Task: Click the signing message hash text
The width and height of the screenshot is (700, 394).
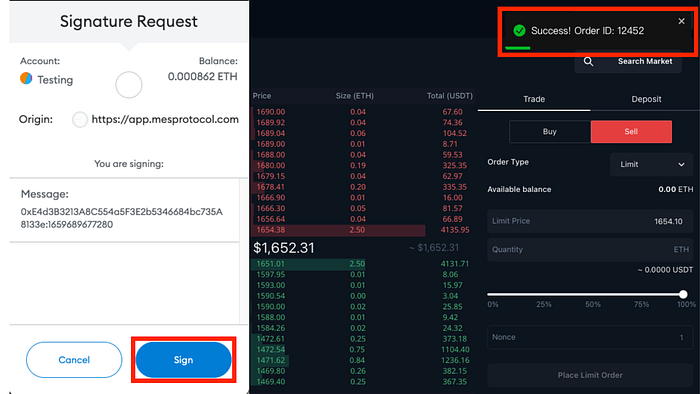Action: click(121, 218)
